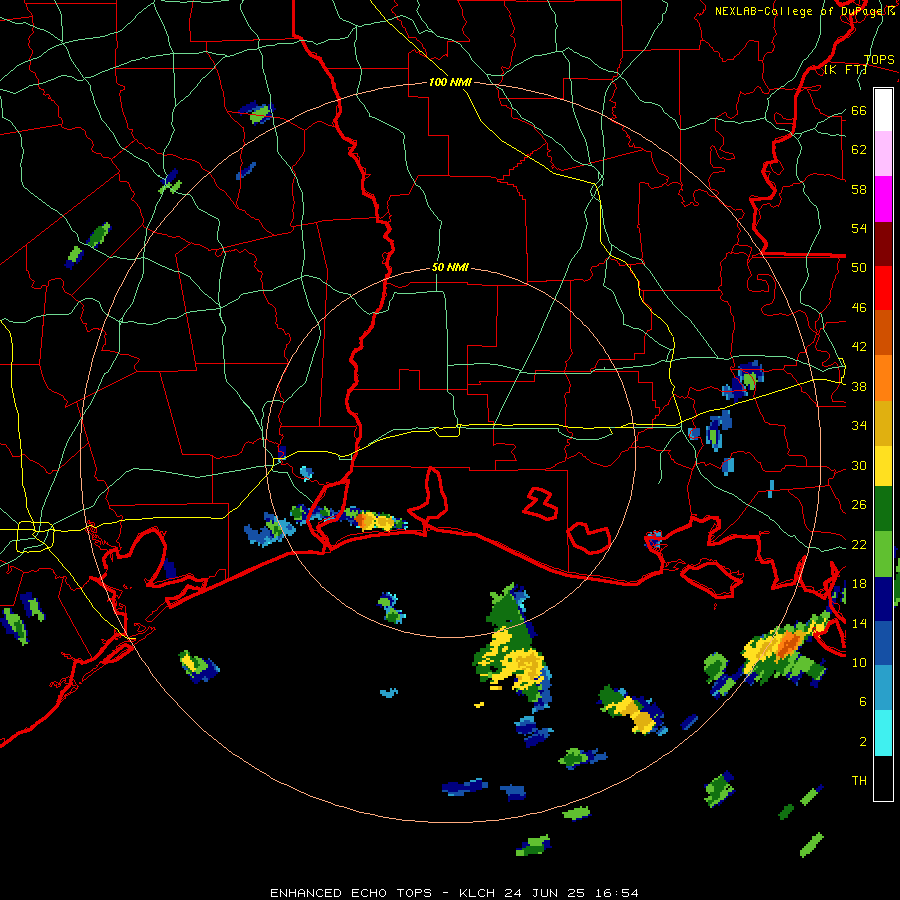Viewport: 900px width, 900px height.
Task: Click the 18 value on the legend
Action: 859,584
